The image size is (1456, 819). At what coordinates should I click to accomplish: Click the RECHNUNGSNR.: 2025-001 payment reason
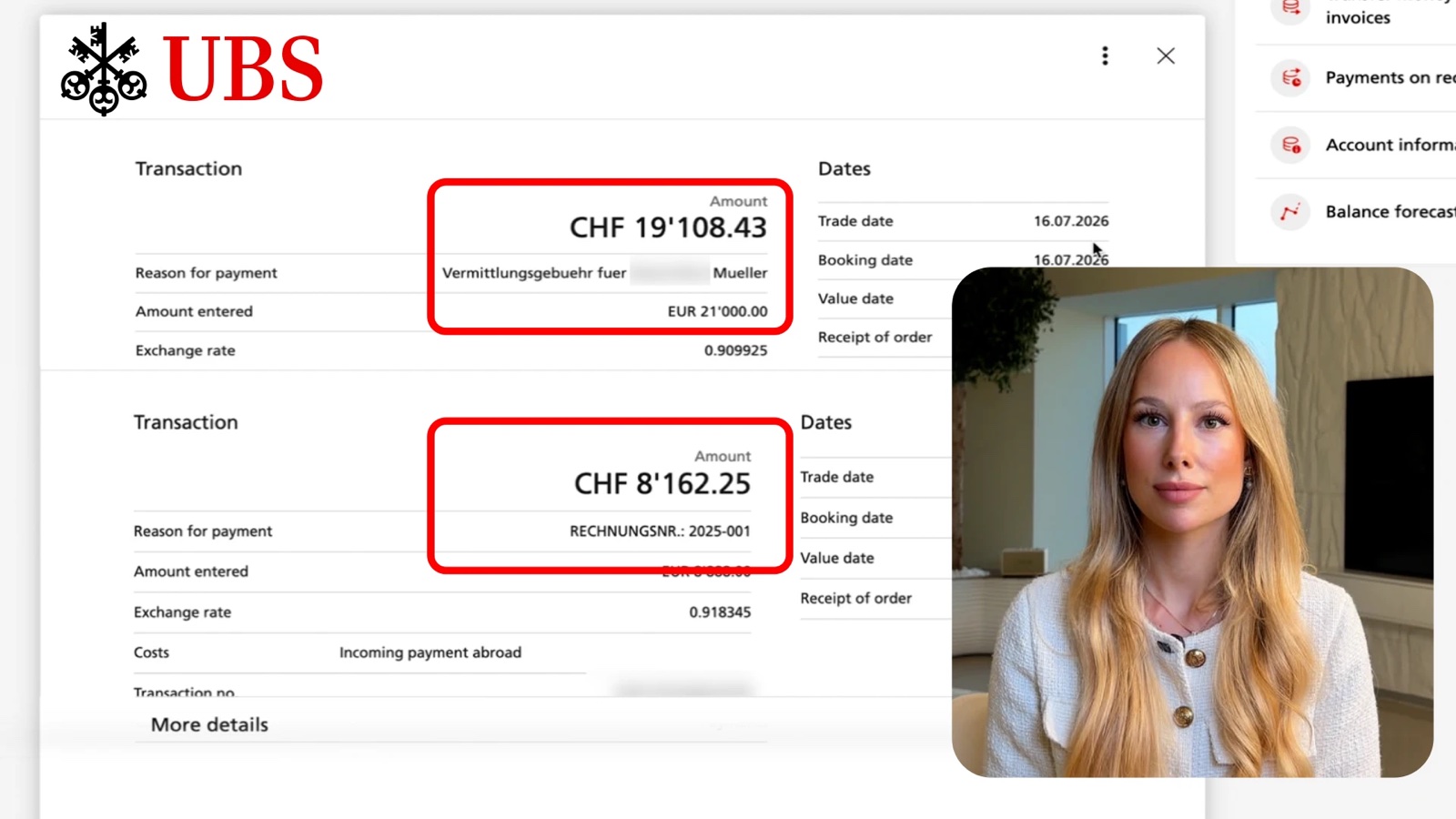660,531
